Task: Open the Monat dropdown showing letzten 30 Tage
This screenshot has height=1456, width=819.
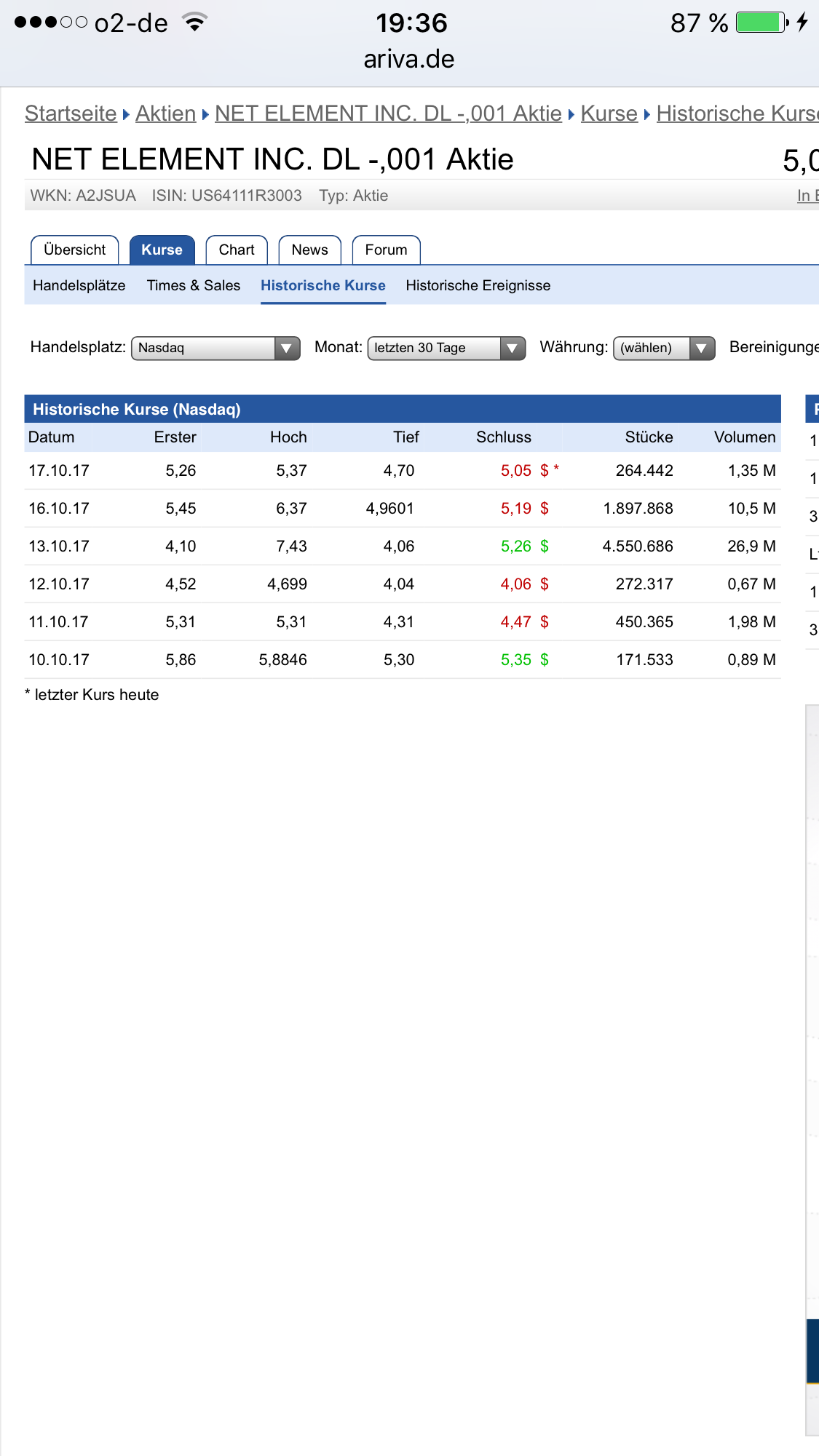Action: [x=446, y=348]
